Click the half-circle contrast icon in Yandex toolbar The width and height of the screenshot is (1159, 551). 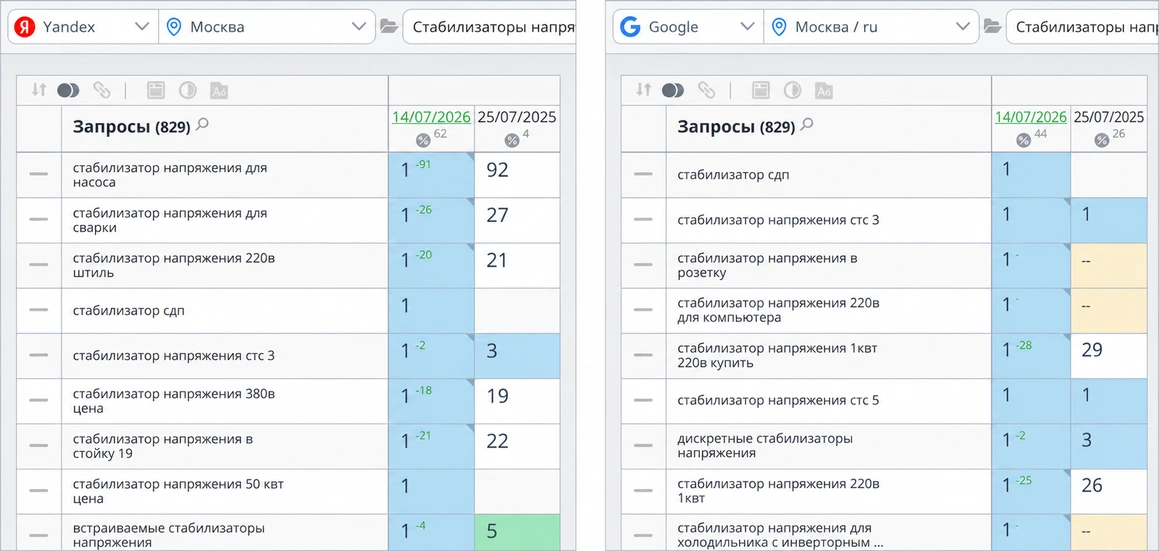tap(188, 90)
